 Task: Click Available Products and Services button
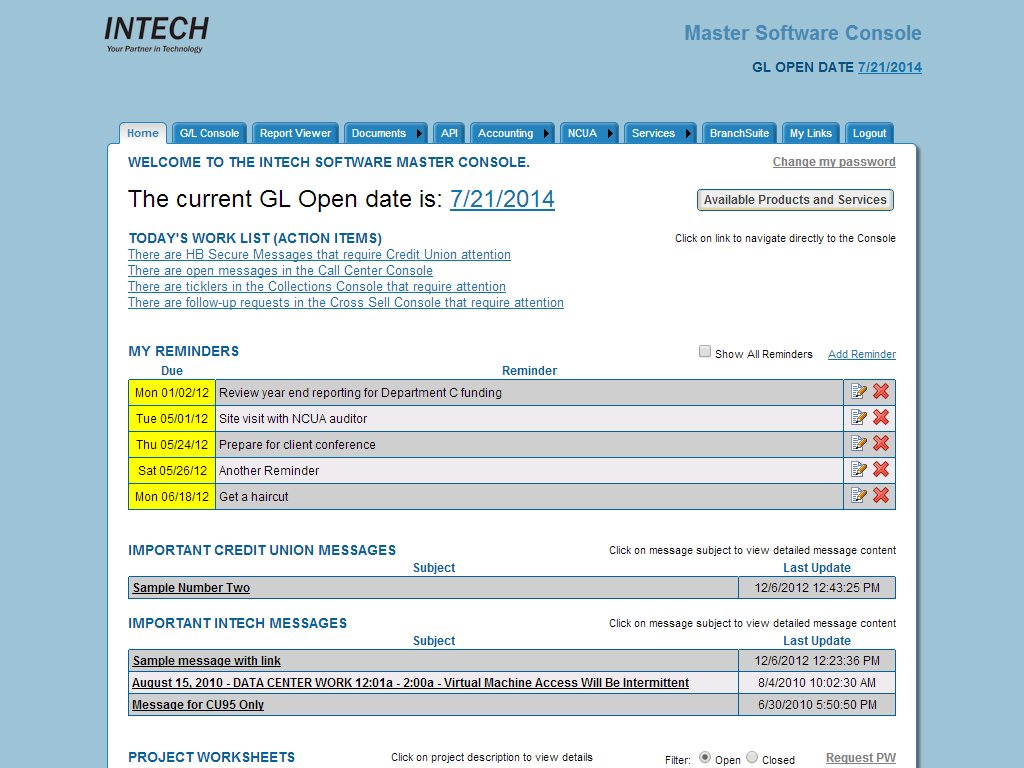pos(795,200)
